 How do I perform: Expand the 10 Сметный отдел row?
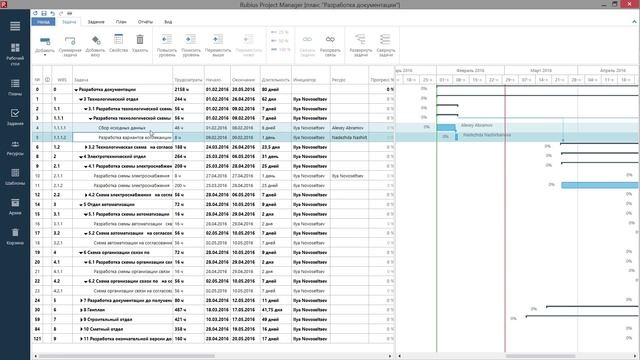pos(81,329)
